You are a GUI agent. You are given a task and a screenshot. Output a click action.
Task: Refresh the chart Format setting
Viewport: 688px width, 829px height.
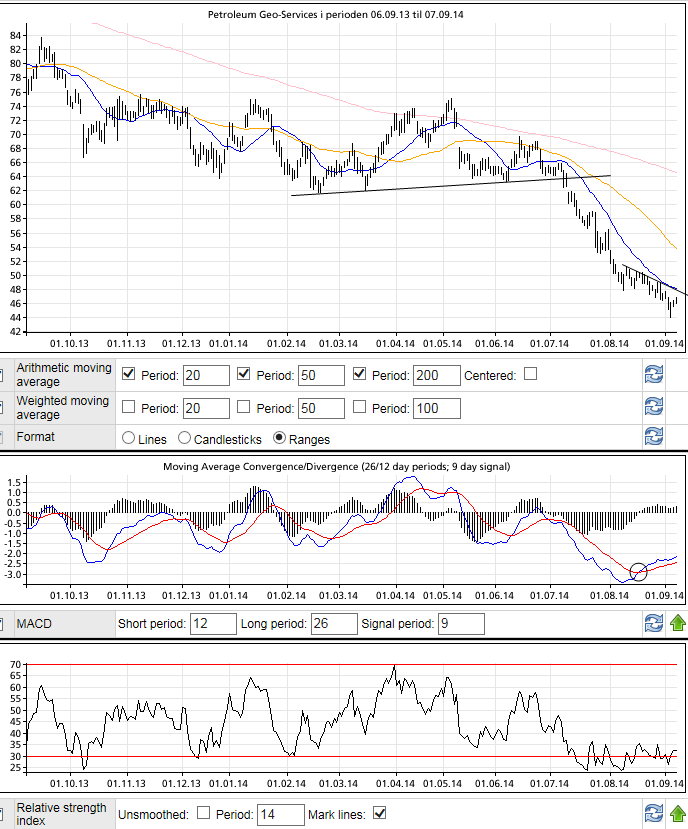point(653,437)
